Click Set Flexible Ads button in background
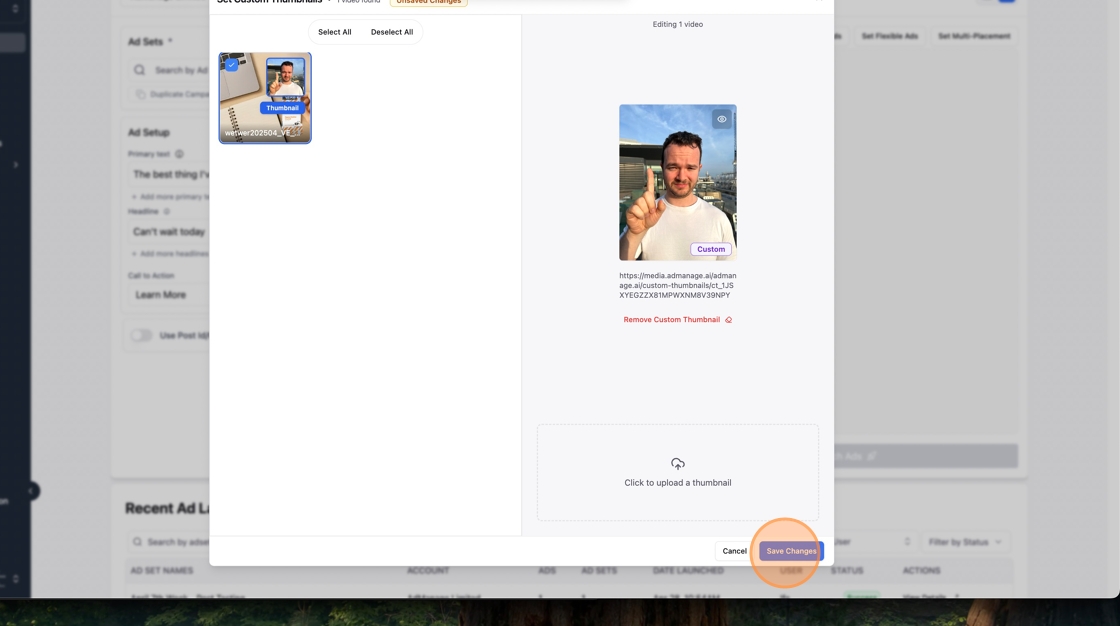 [889, 36]
